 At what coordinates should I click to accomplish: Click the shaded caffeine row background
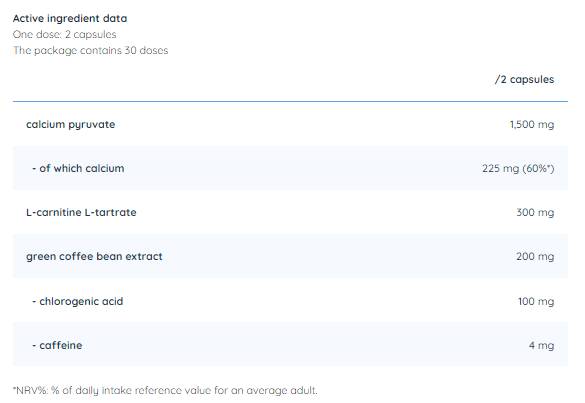(x=290, y=344)
